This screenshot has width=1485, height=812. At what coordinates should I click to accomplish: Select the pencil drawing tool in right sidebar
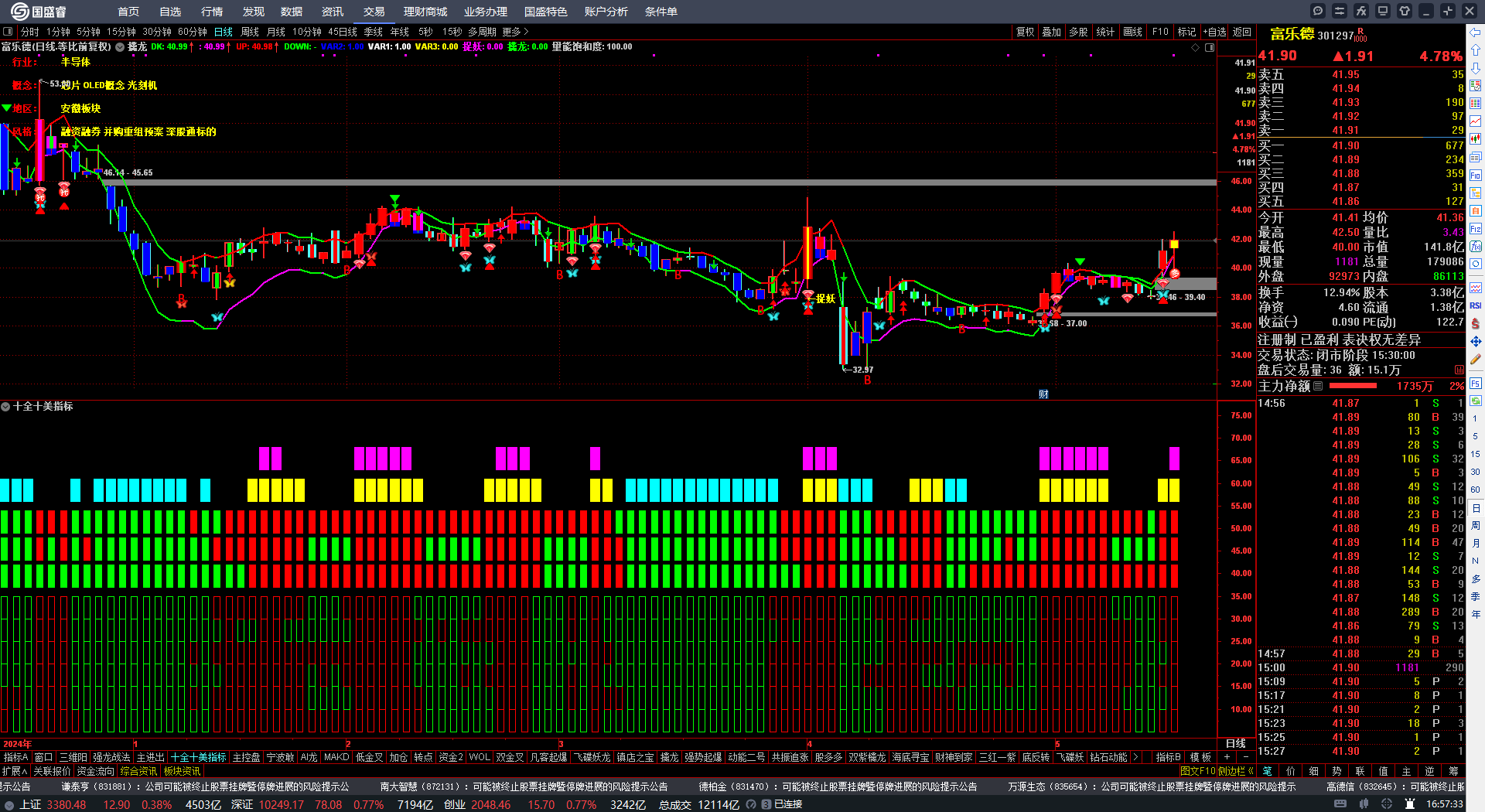[x=1476, y=359]
